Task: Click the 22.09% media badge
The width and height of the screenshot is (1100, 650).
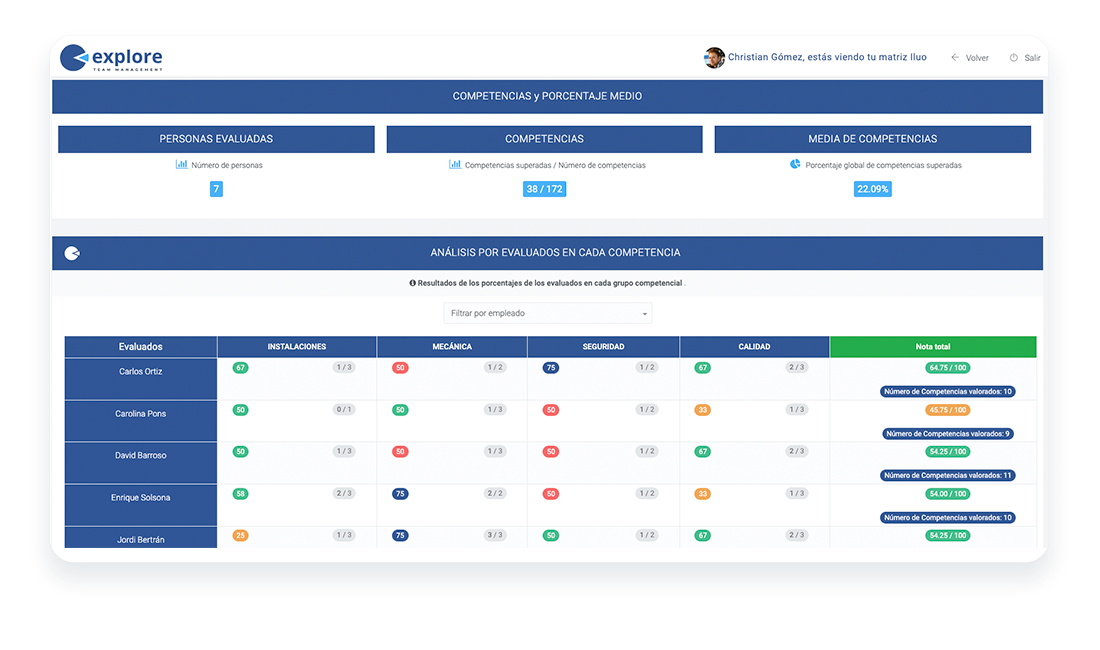Action: (x=873, y=189)
